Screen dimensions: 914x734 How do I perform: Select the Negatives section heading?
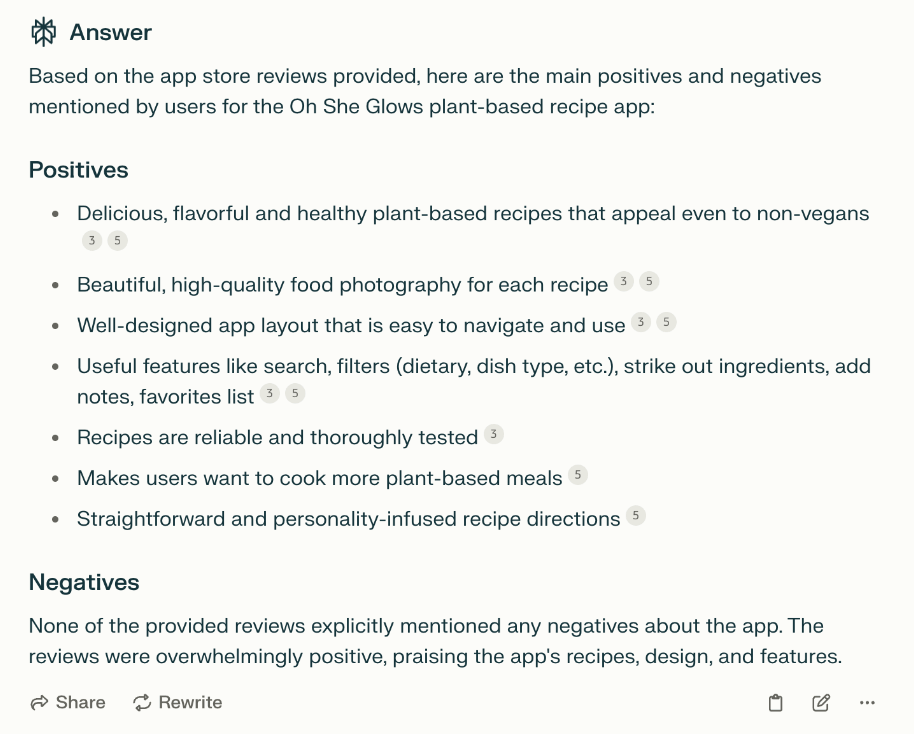(x=83, y=582)
